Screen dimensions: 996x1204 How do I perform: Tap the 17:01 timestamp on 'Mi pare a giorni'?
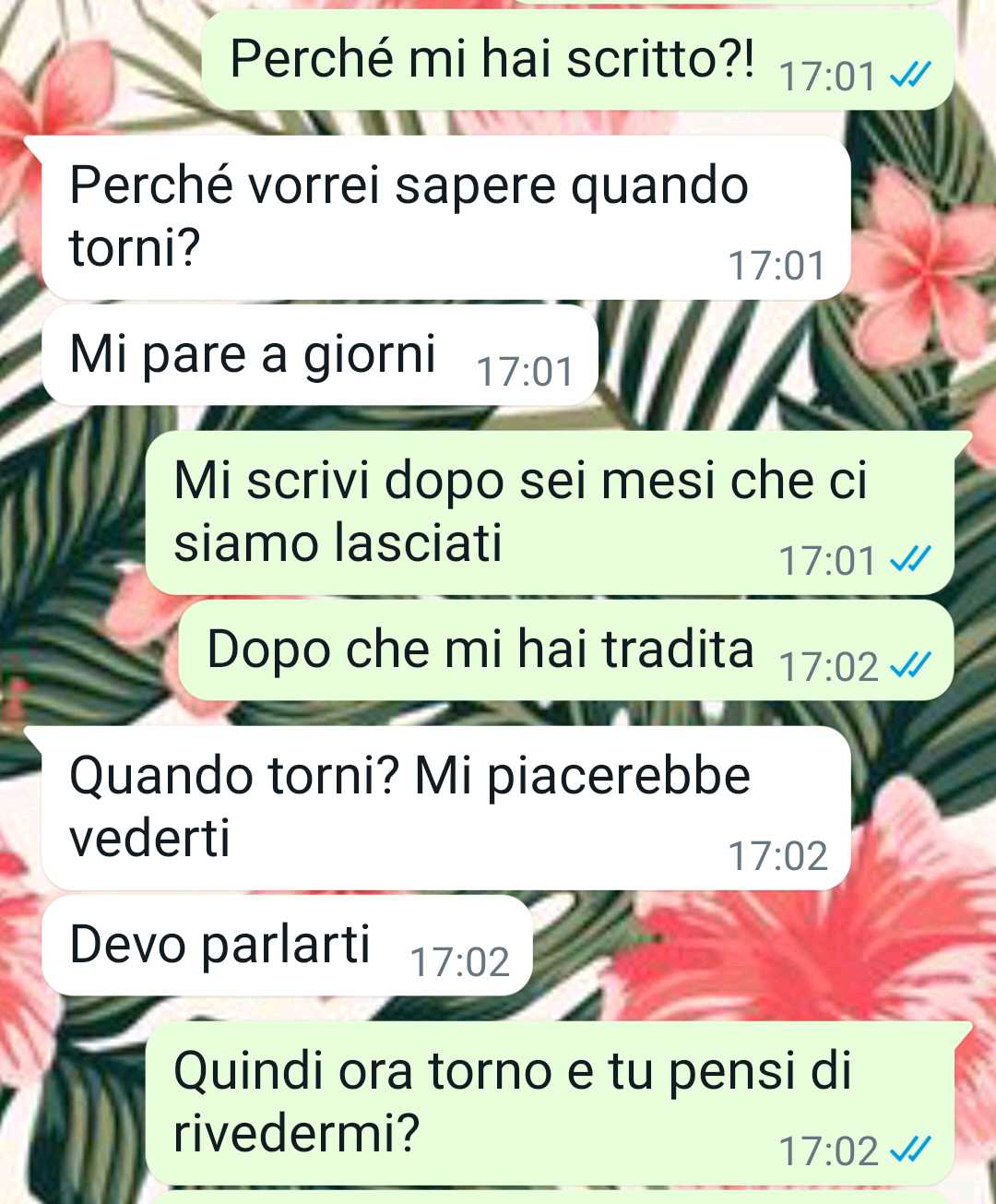526,372
